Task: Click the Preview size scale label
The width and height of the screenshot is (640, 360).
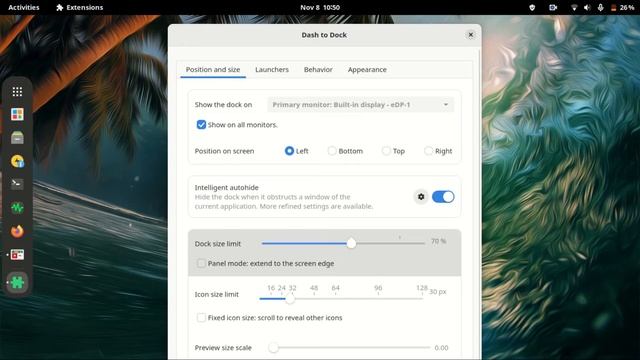Action: [223, 348]
